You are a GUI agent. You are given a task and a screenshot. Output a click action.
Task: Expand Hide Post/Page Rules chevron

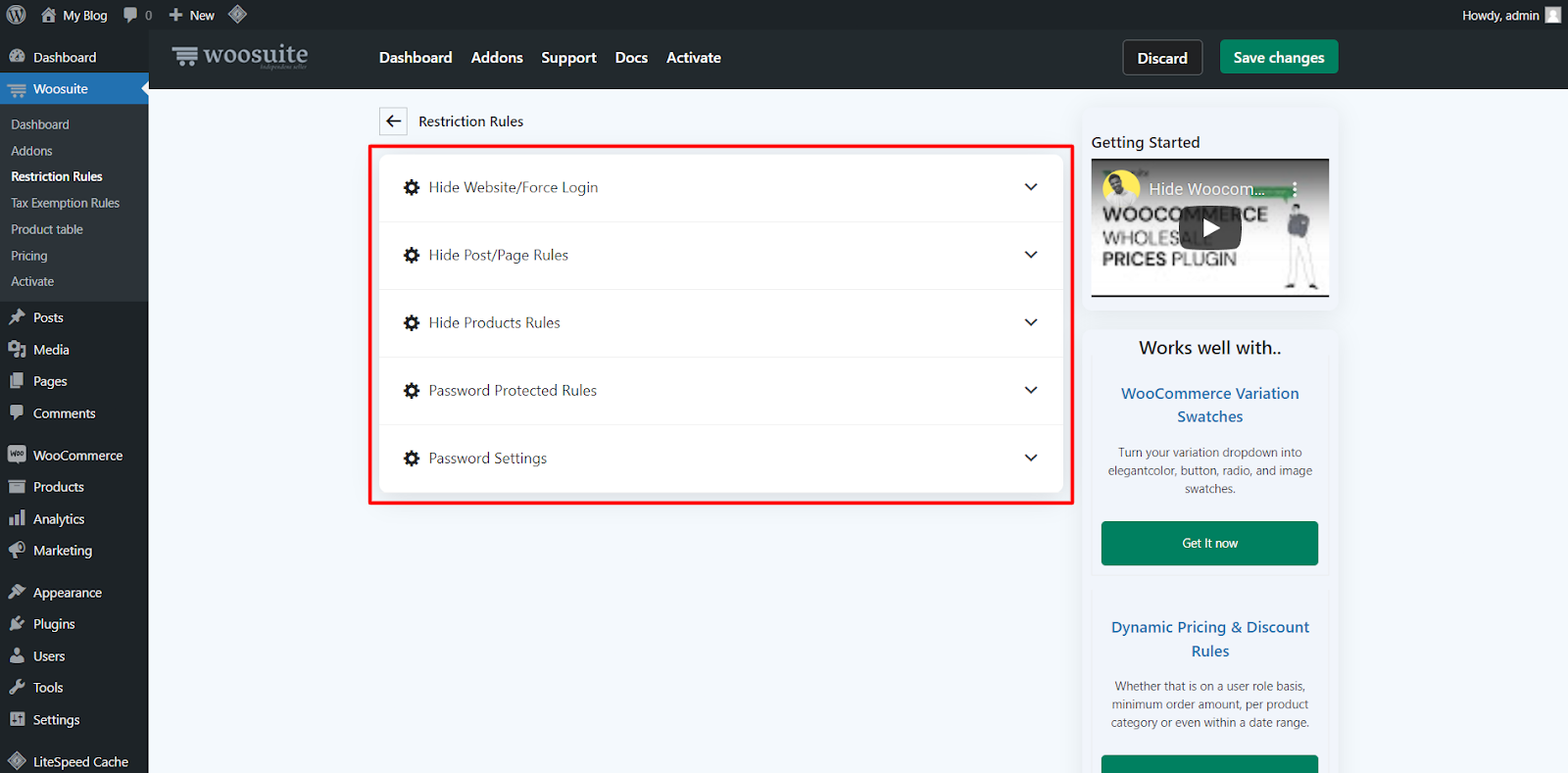[1031, 255]
